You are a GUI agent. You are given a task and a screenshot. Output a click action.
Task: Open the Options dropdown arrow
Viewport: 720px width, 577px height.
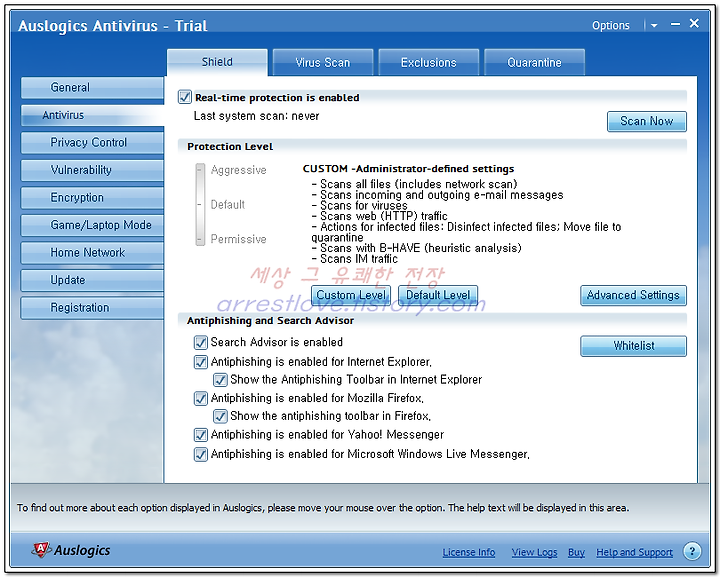pyautogui.click(x=654, y=26)
